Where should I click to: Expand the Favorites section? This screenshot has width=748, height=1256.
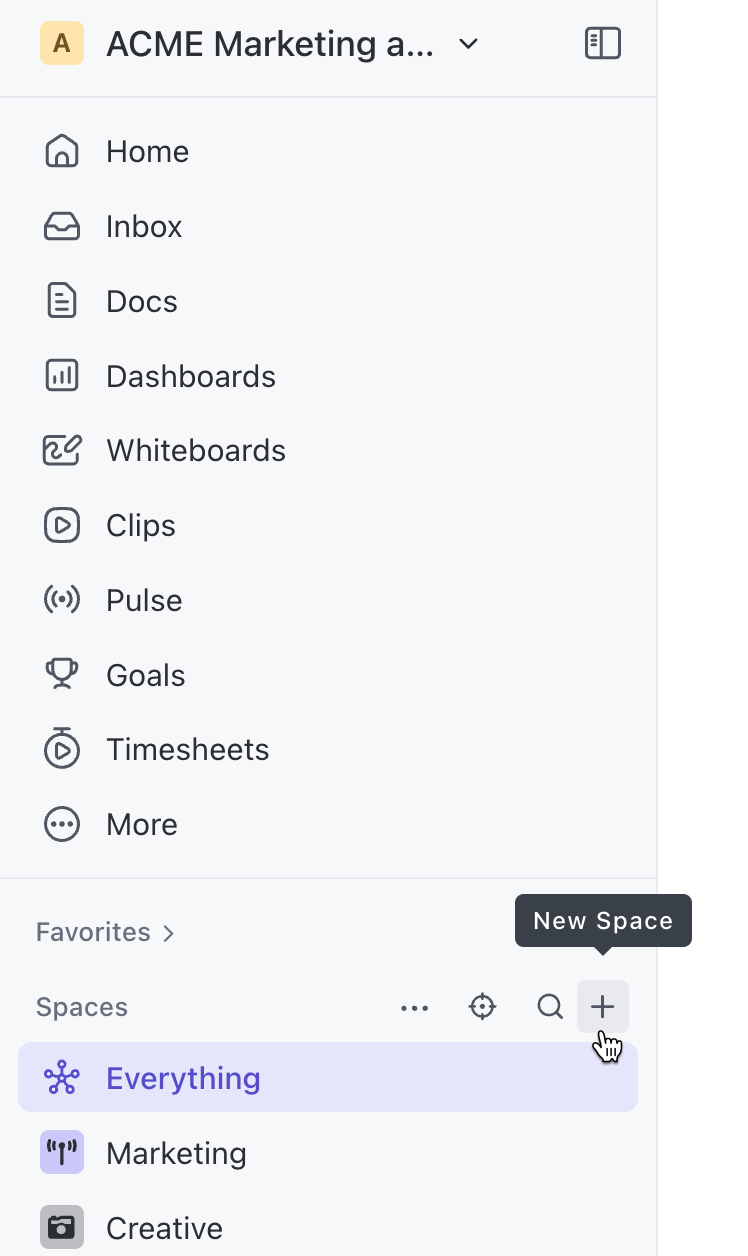click(x=105, y=931)
